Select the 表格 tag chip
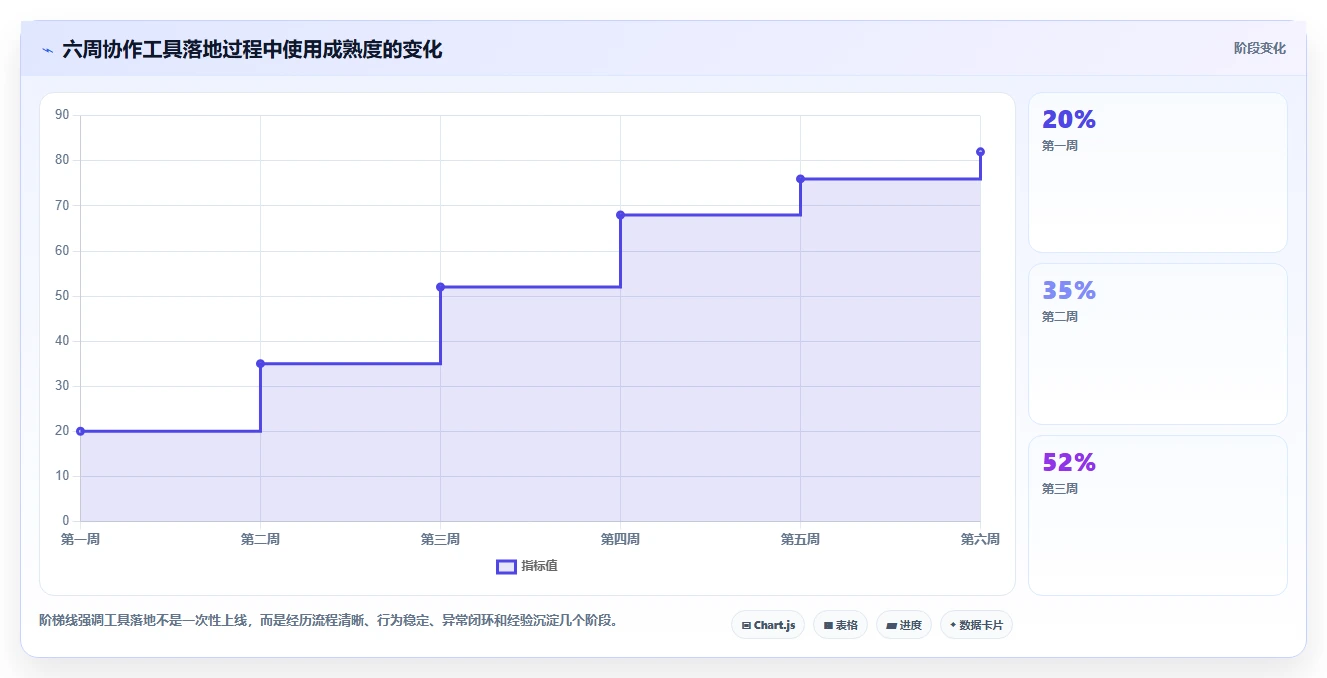 pyautogui.click(x=840, y=625)
